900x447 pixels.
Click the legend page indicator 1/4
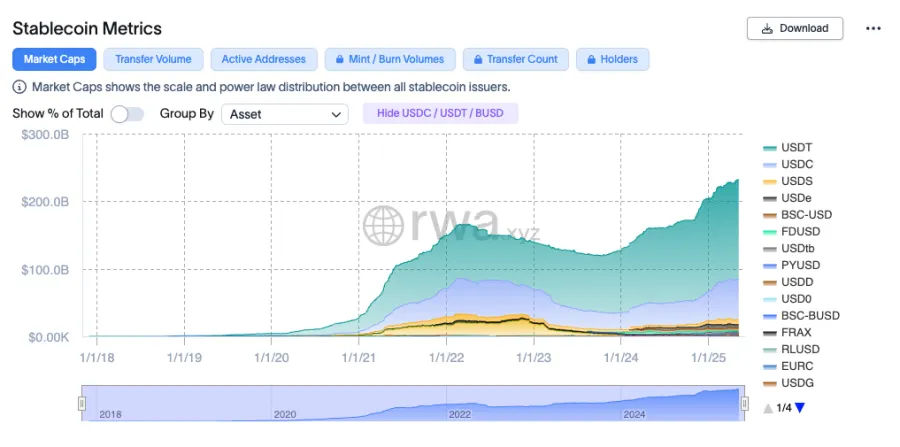pyautogui.click(x=783, y=408)
